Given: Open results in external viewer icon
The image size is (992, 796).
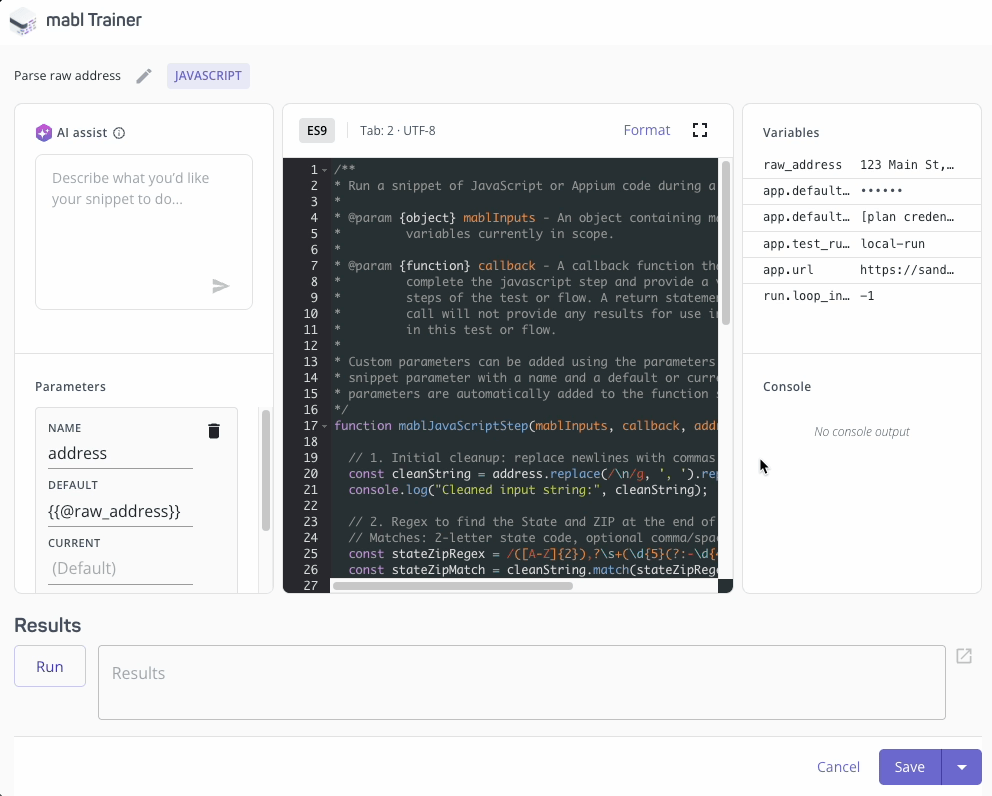Looking at the screenshot, I should click(x=964, y=656).
